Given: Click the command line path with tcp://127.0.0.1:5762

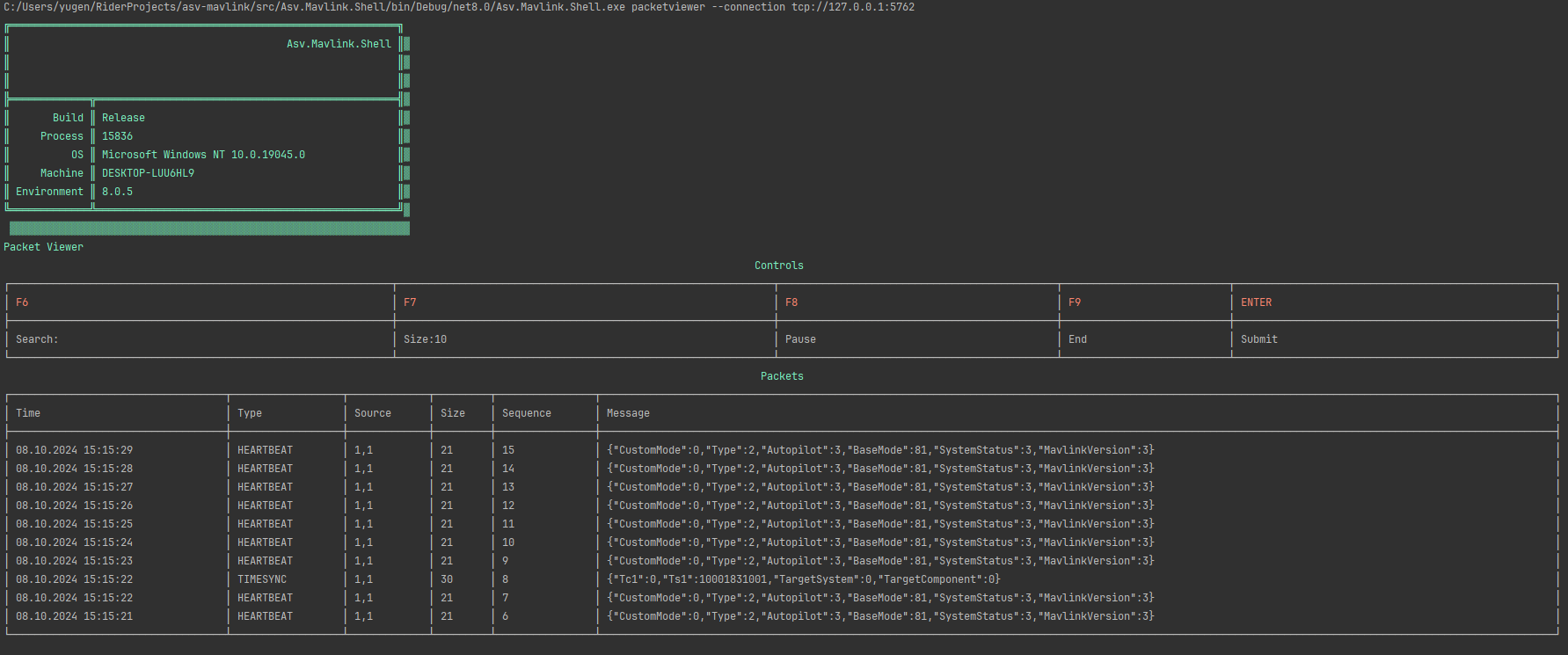Looking at the screenshot, I should [x=459, y=7].
